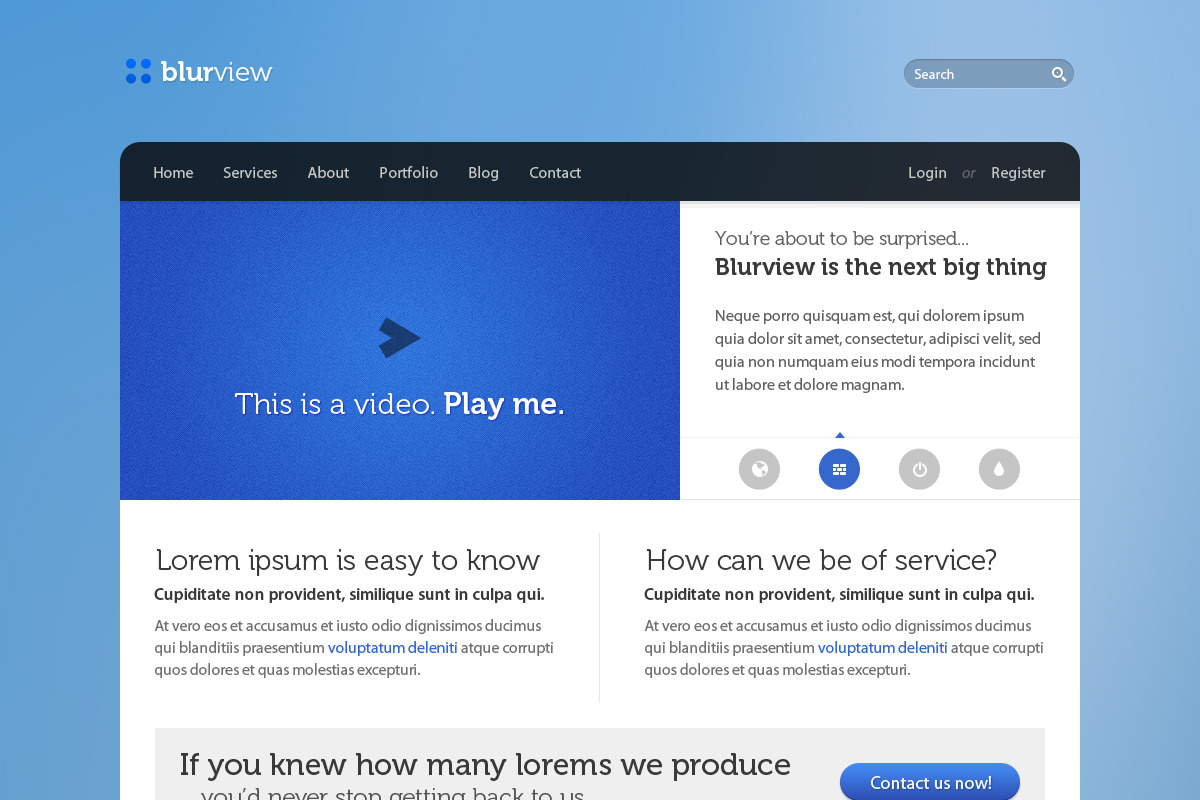Select the water drop slide icon

pos(999,469)
